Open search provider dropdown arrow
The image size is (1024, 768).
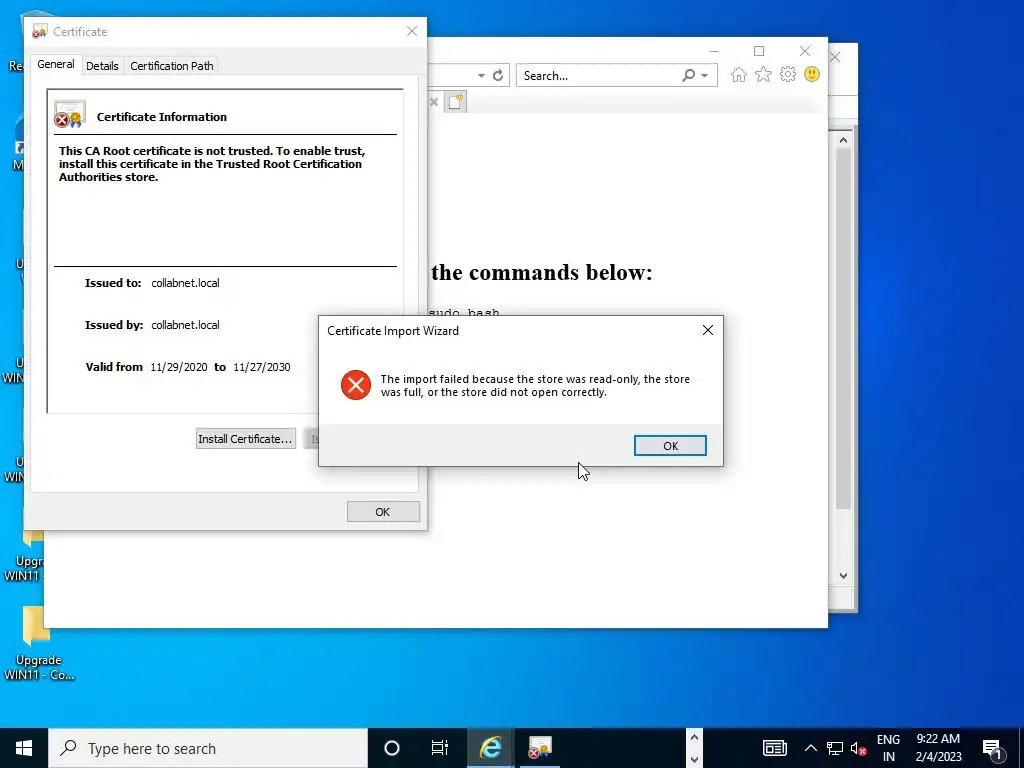tap(705, 76)
